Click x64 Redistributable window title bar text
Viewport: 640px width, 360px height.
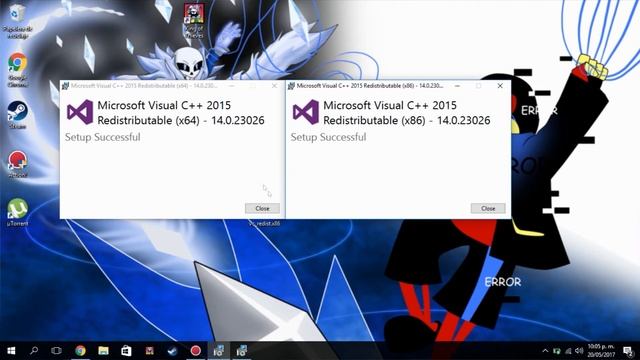pyautogui.click(x=144, y=86)
